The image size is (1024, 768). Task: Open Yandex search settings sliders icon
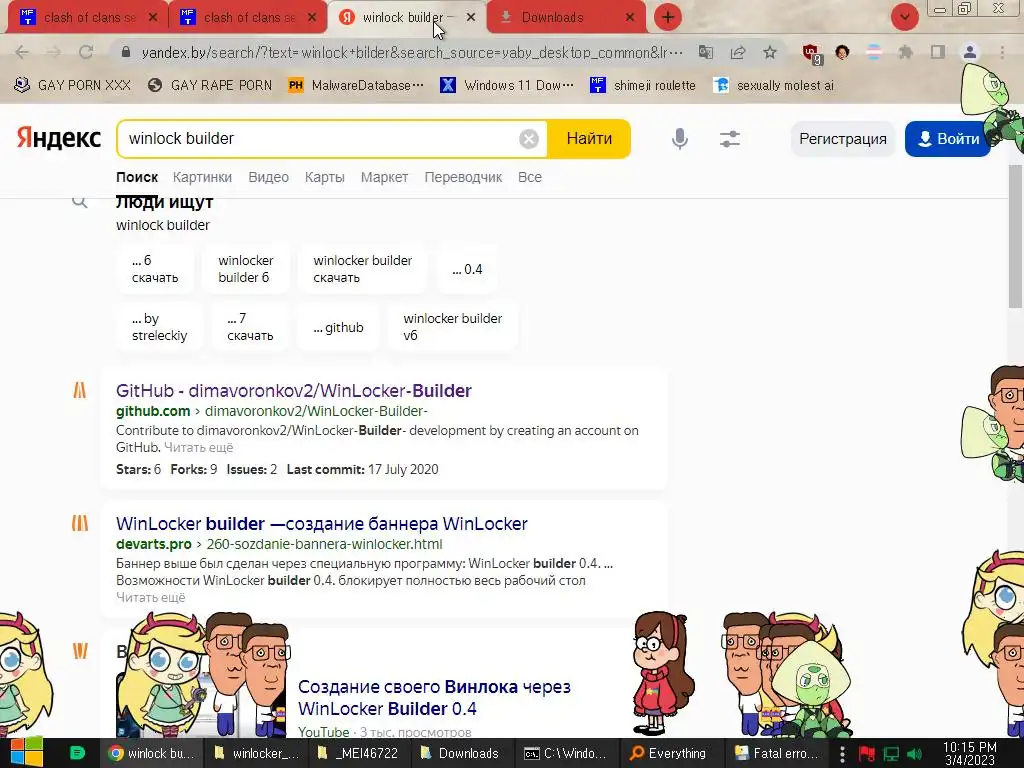click(729, 138)
